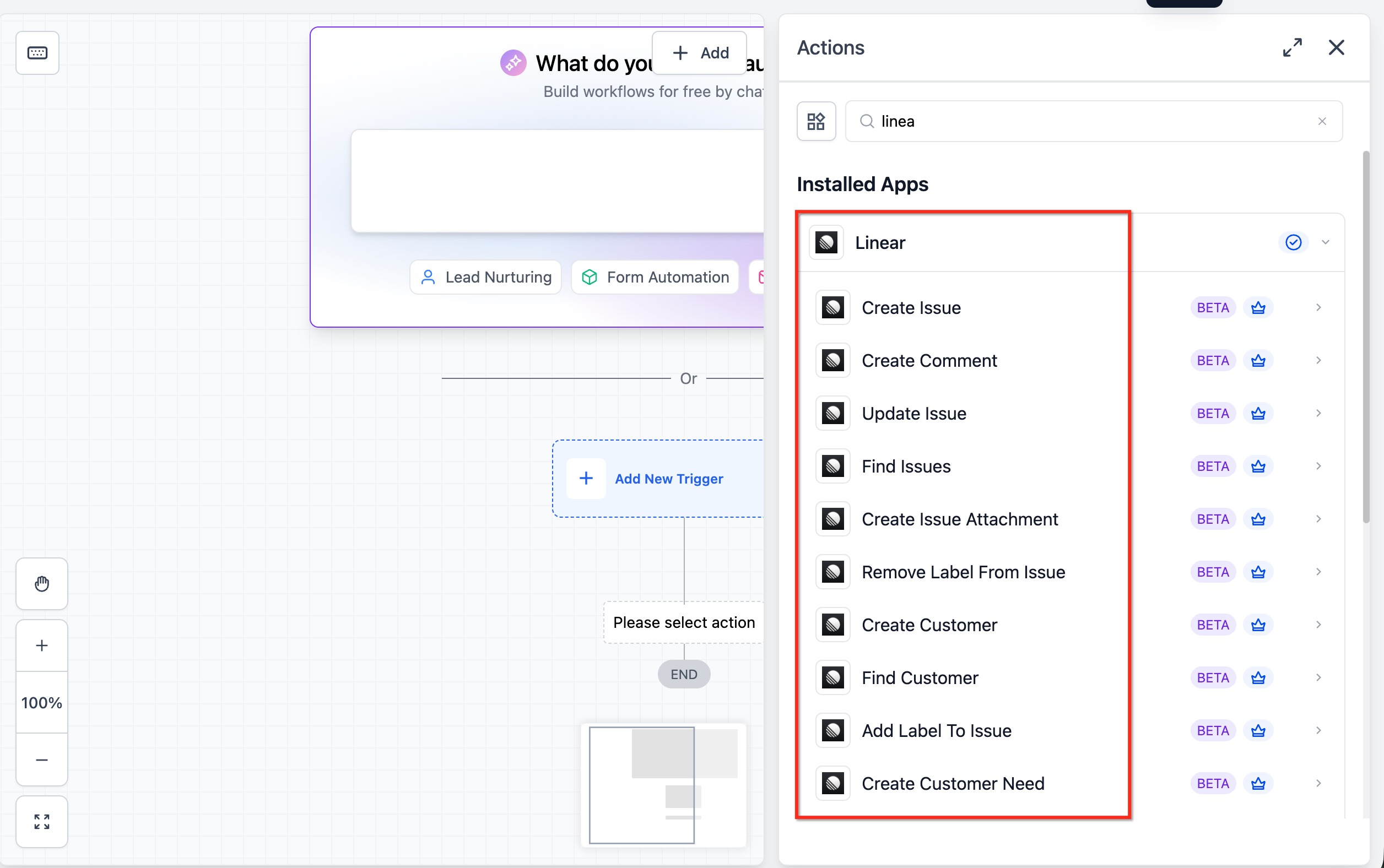
Task: Expand Create Issue Attachment right chevron
Action: click(1318, 519)
